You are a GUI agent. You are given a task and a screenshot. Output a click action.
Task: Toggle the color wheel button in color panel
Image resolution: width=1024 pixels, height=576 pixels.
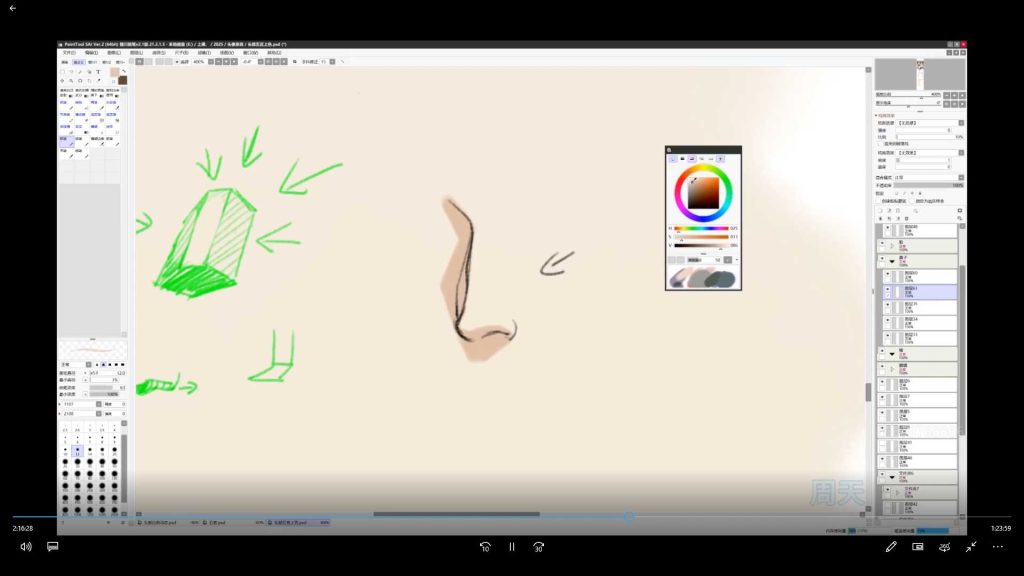tap(673, 158)
